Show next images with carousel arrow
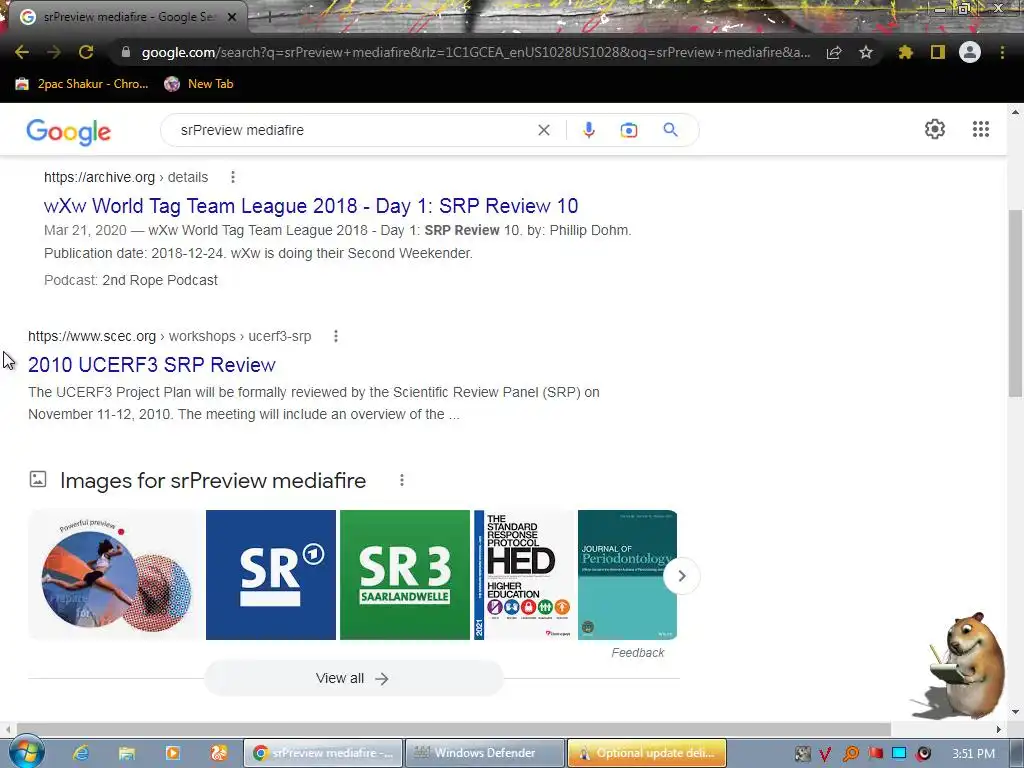This screenshot has height=768, width=1024. coord(681,576)
